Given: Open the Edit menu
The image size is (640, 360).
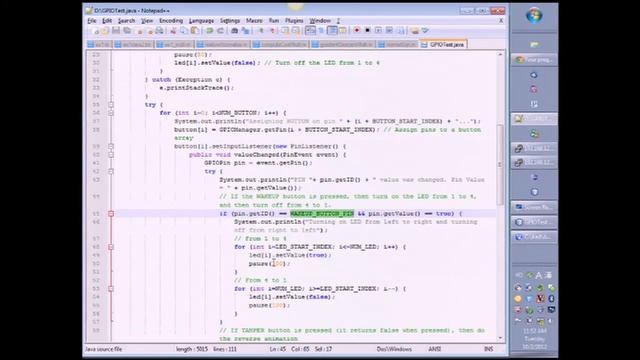Looking at the screenshot, I should [107, 21].
